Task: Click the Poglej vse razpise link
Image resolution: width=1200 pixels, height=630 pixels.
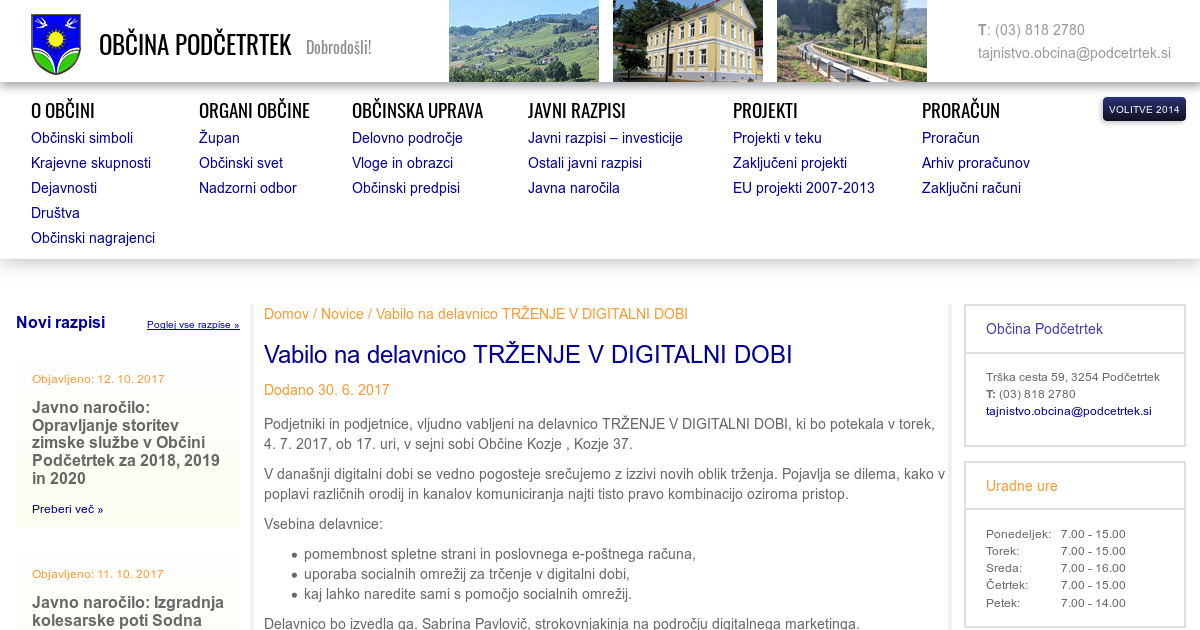Action: (x=193, y=325)
